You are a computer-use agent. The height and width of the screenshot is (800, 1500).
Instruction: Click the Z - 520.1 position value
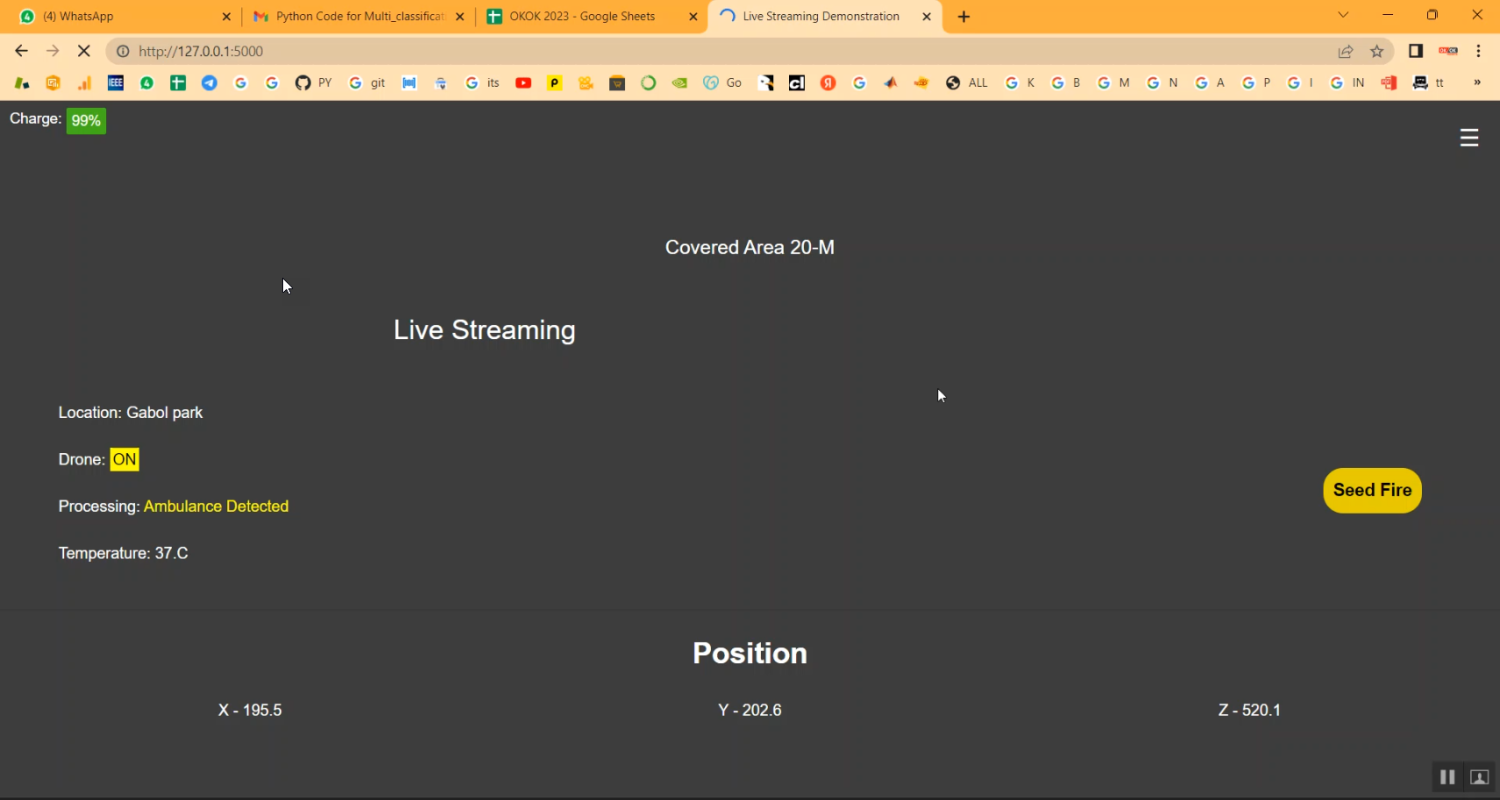pos(1249,711)
